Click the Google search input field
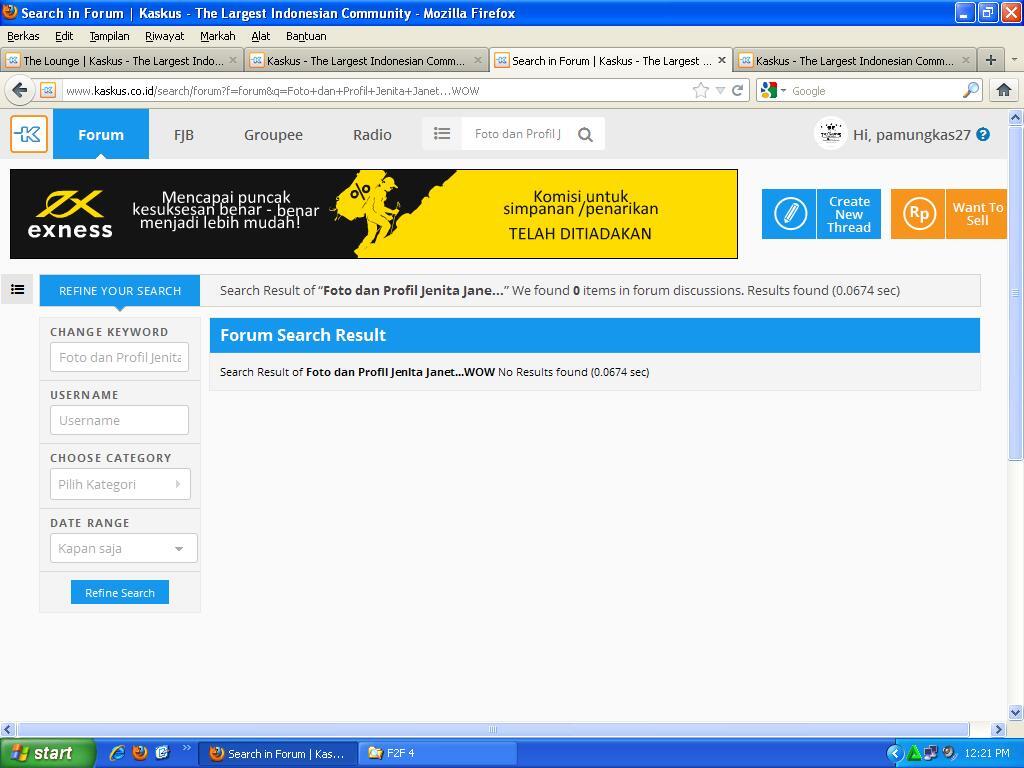1024x768 pixels. click(x=874, y=91)
